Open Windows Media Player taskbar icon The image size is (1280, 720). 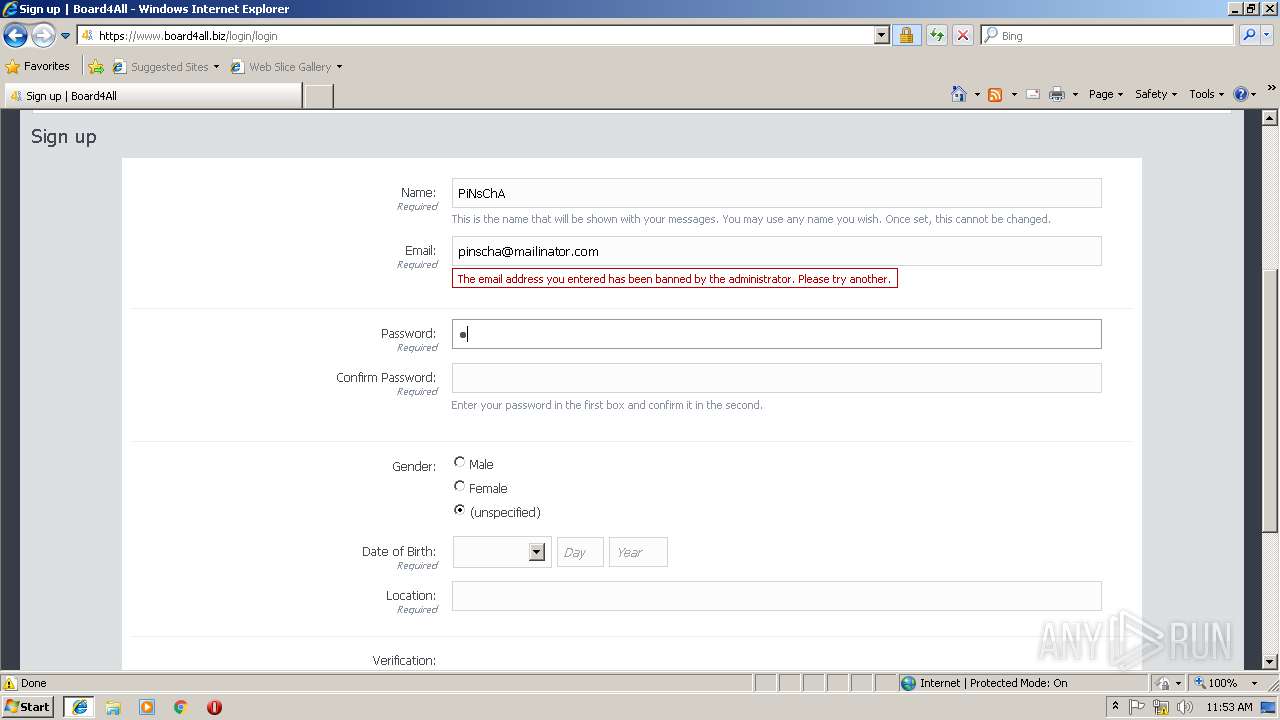tap(147, 707)
